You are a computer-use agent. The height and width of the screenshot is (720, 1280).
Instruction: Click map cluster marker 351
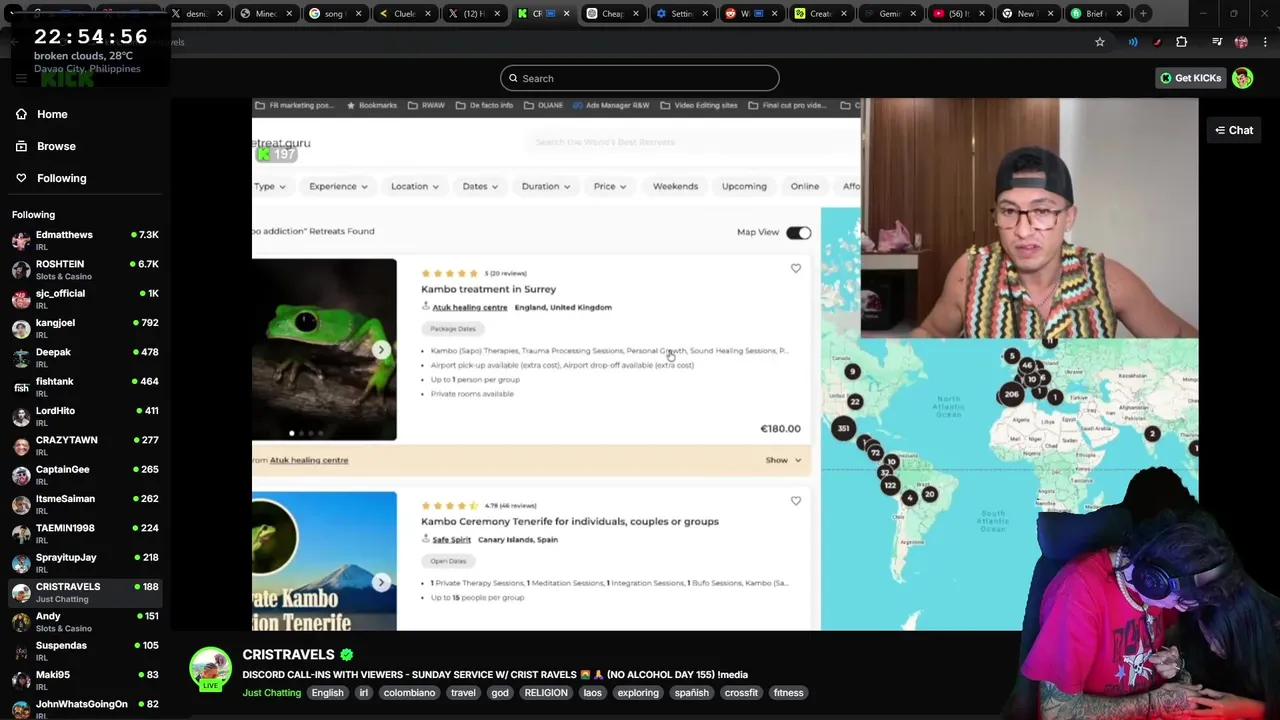pos(844,428)
